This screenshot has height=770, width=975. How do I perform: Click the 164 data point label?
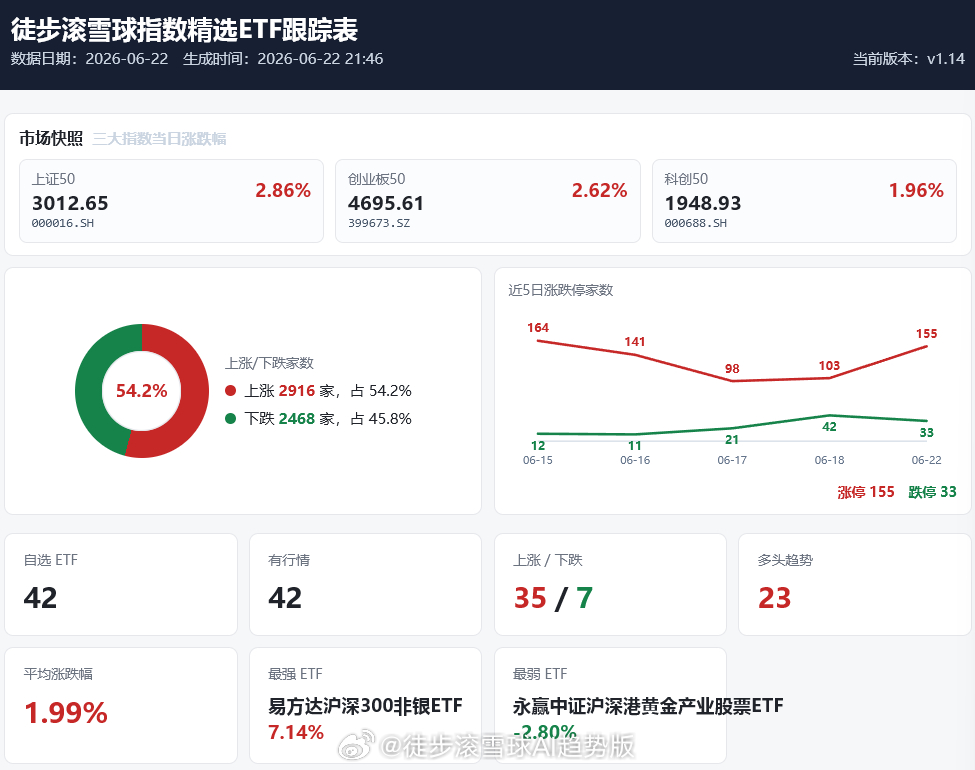pos(538,328)
